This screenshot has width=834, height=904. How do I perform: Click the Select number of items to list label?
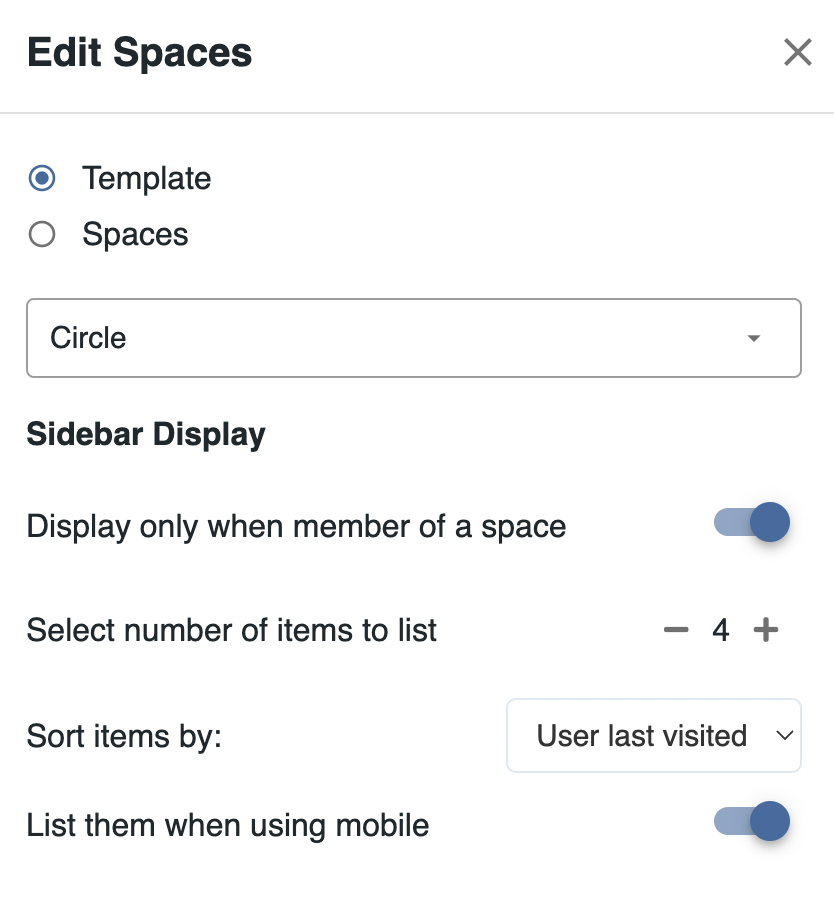[x=232, y=631]
